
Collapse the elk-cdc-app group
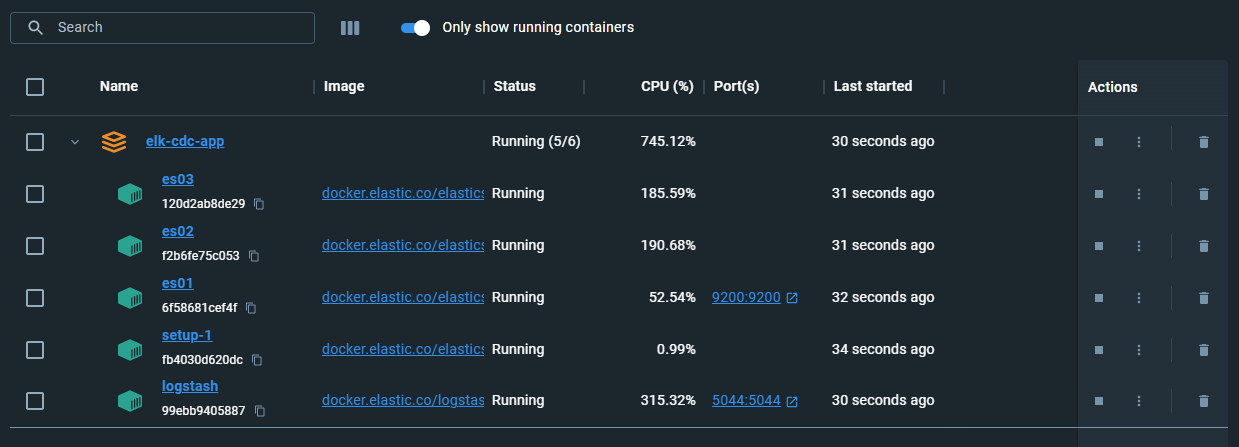click(x=74, y=142)
